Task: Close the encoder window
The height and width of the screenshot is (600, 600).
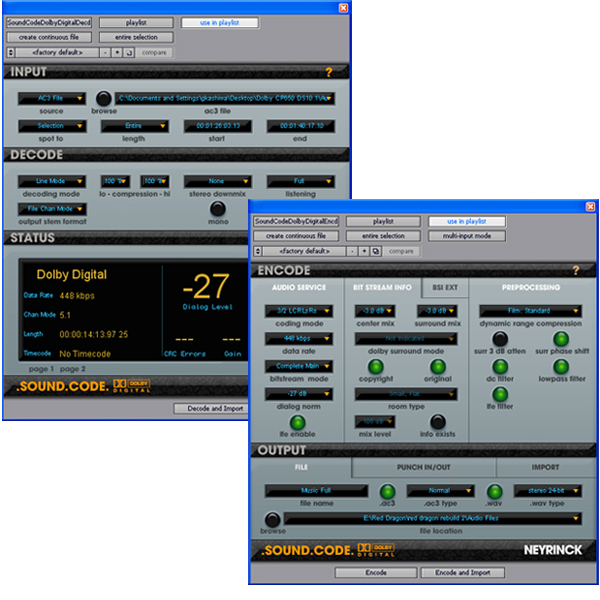Action: [590, 207]
